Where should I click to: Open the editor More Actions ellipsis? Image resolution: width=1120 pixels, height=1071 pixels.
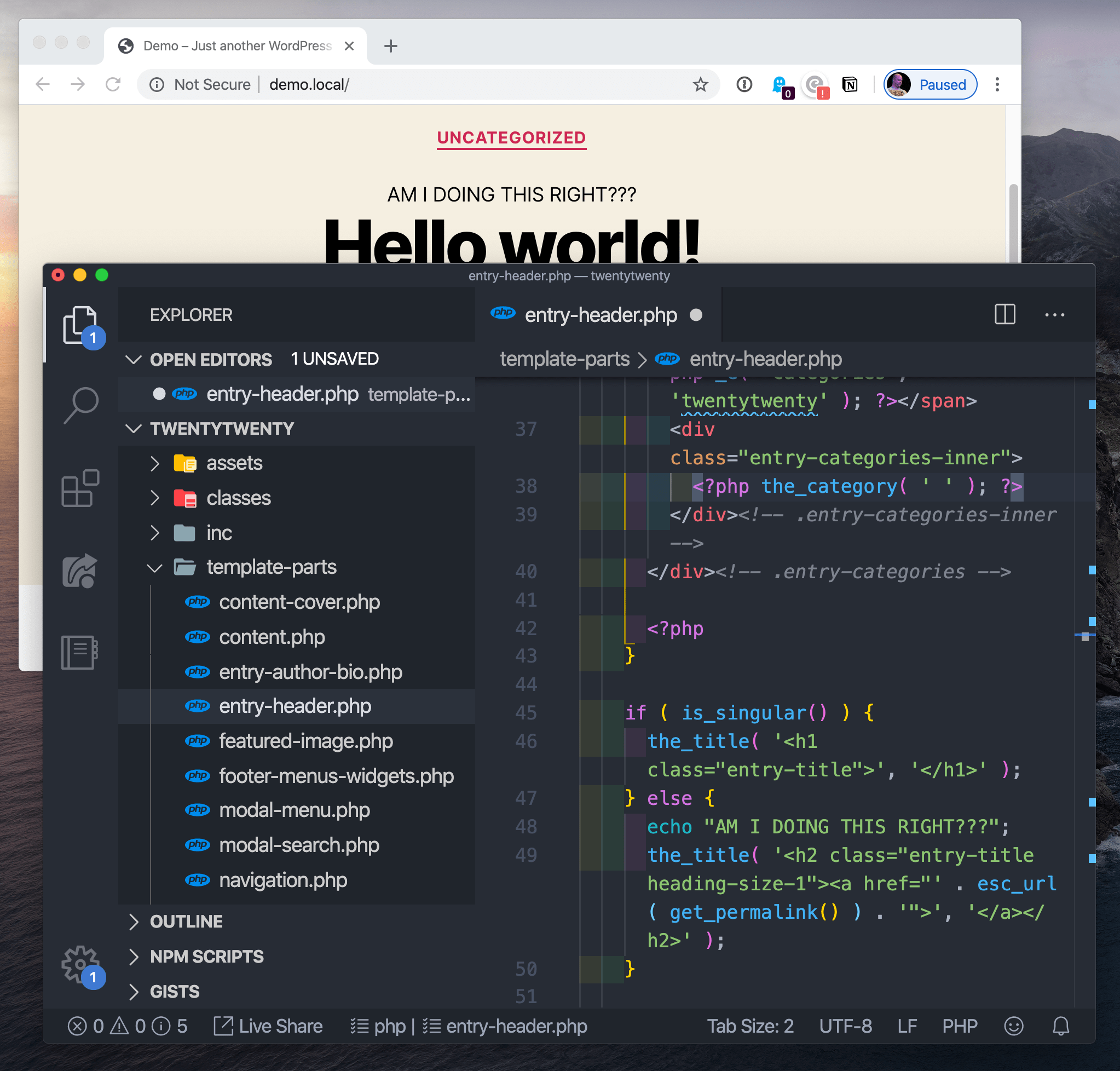coord(1054,314)
